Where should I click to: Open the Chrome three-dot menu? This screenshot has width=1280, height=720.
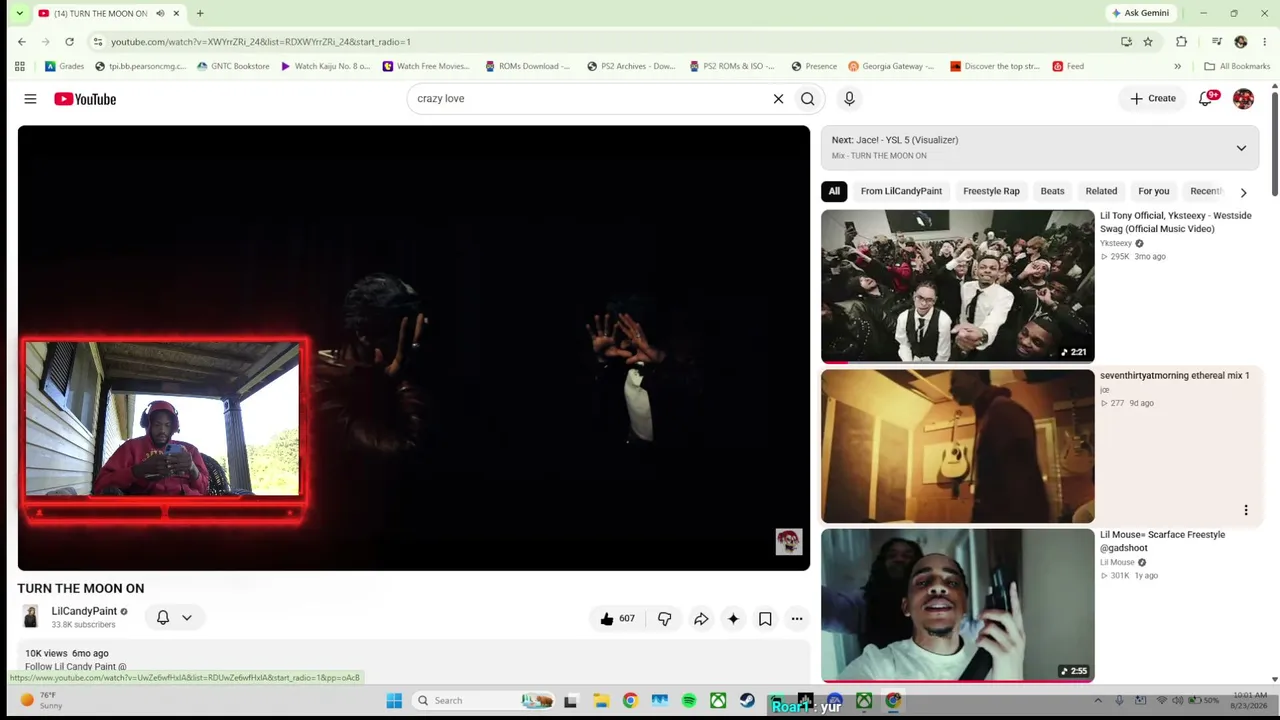(1265, 42)
